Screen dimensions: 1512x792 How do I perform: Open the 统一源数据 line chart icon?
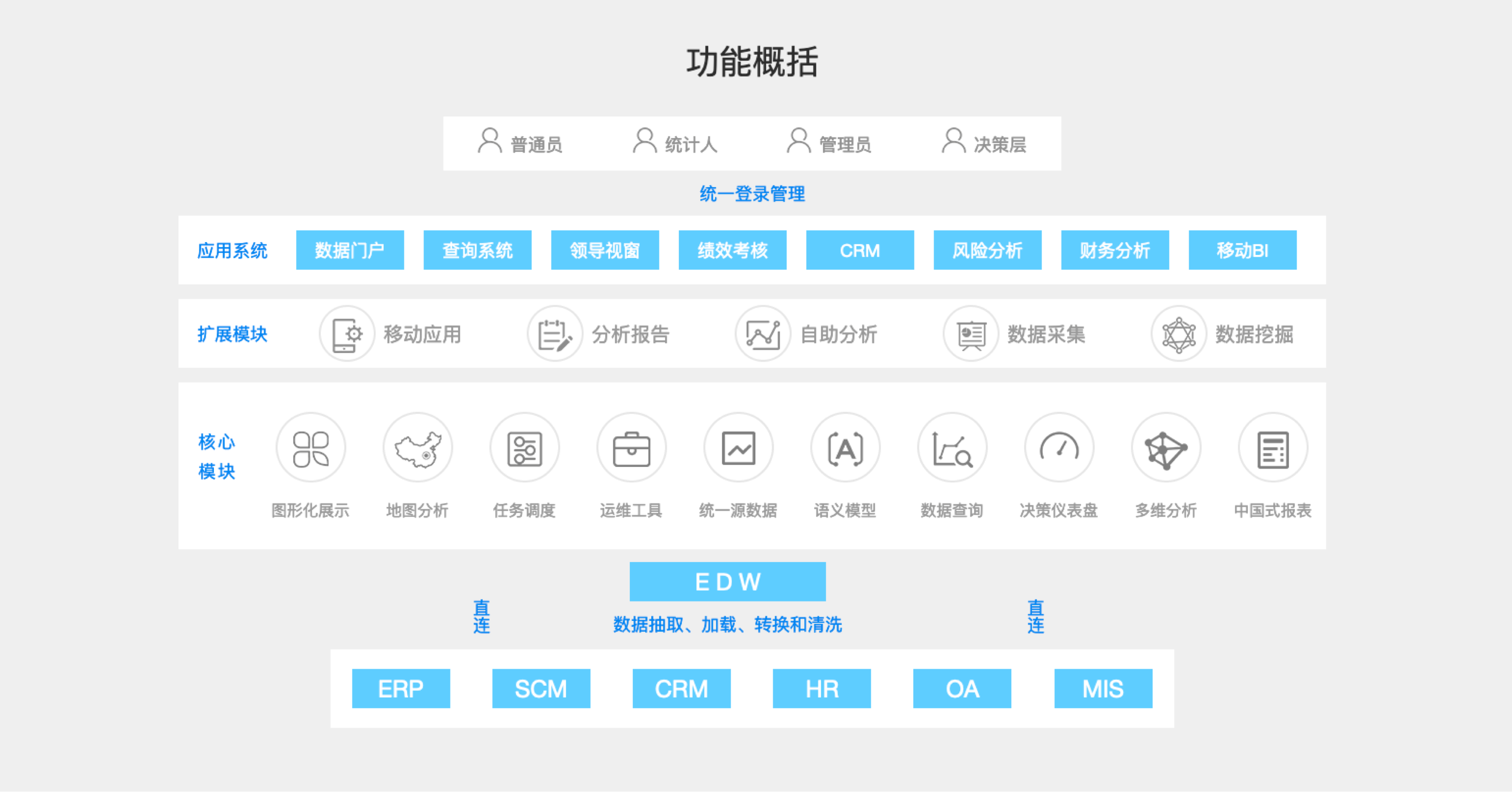point(739,448)
